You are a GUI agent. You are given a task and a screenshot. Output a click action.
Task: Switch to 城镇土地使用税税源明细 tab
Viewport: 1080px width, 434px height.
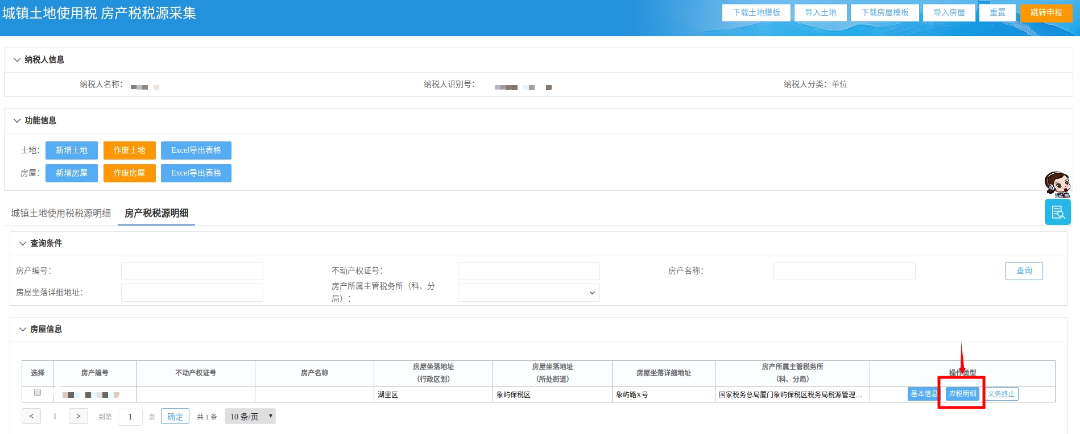click(x=61, y=214)
